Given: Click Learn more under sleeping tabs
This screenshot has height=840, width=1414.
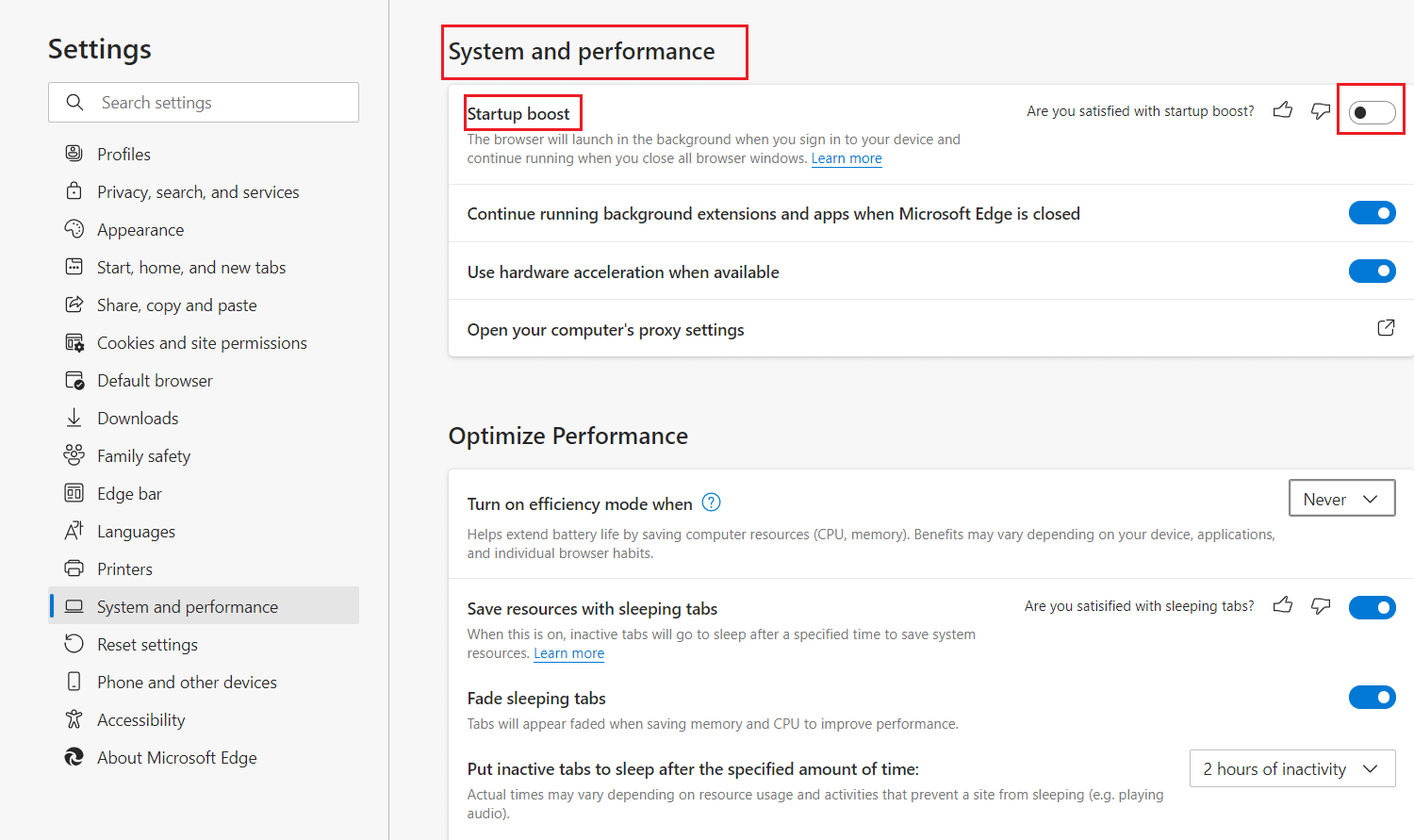Looking at the screenshot, I should [x=568, y=652].
